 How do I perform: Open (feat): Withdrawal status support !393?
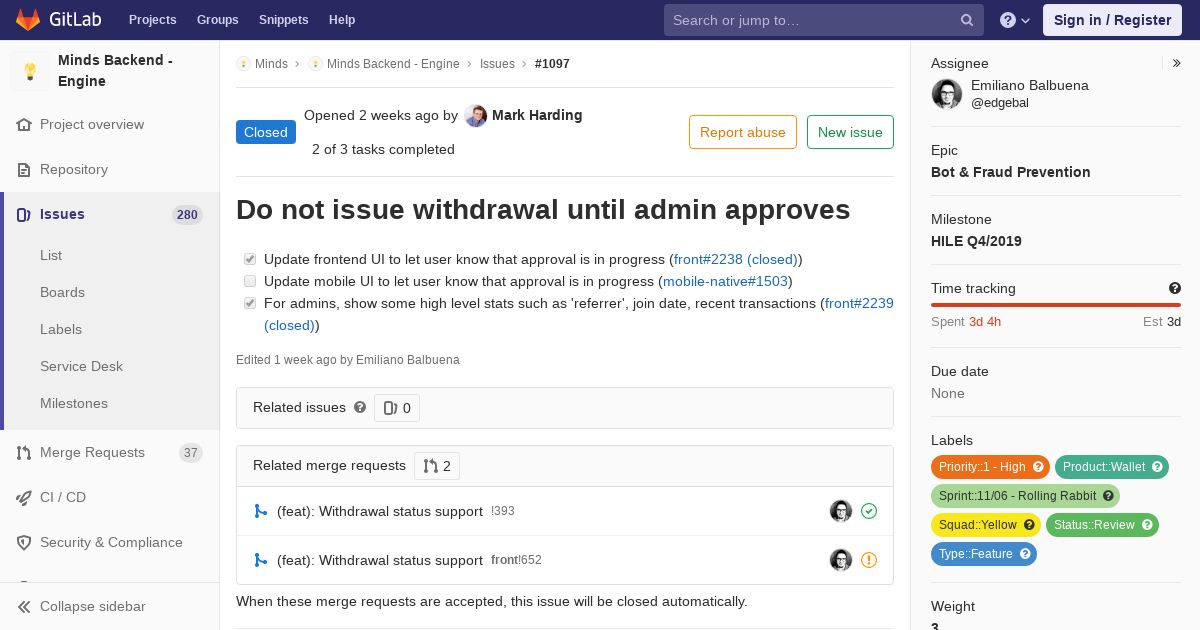pyautogui.click(x=380, y=511)
